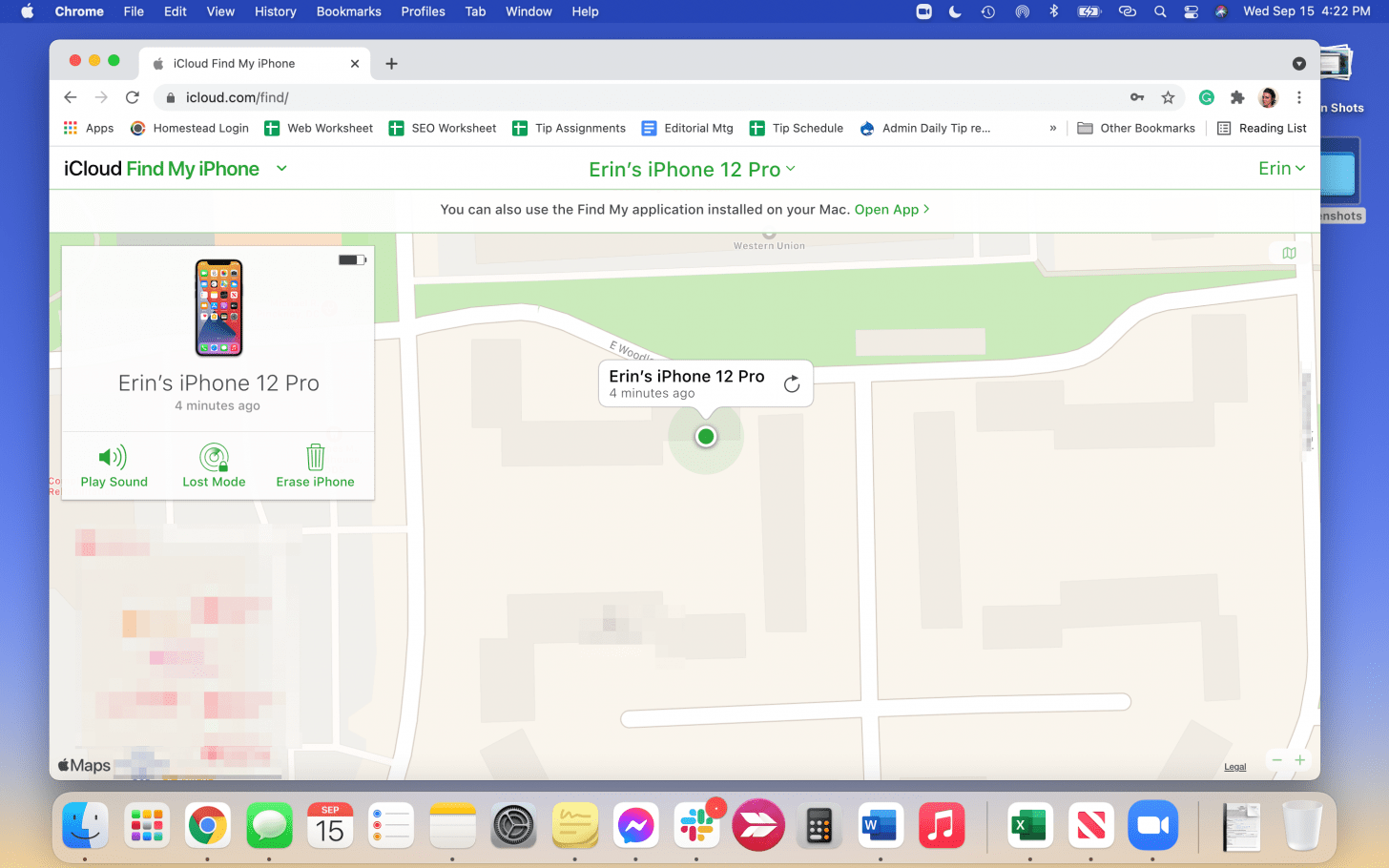Expand the Erin account menu
1389x868 pixels.
pyautogui.click(x=1281, y=168)
